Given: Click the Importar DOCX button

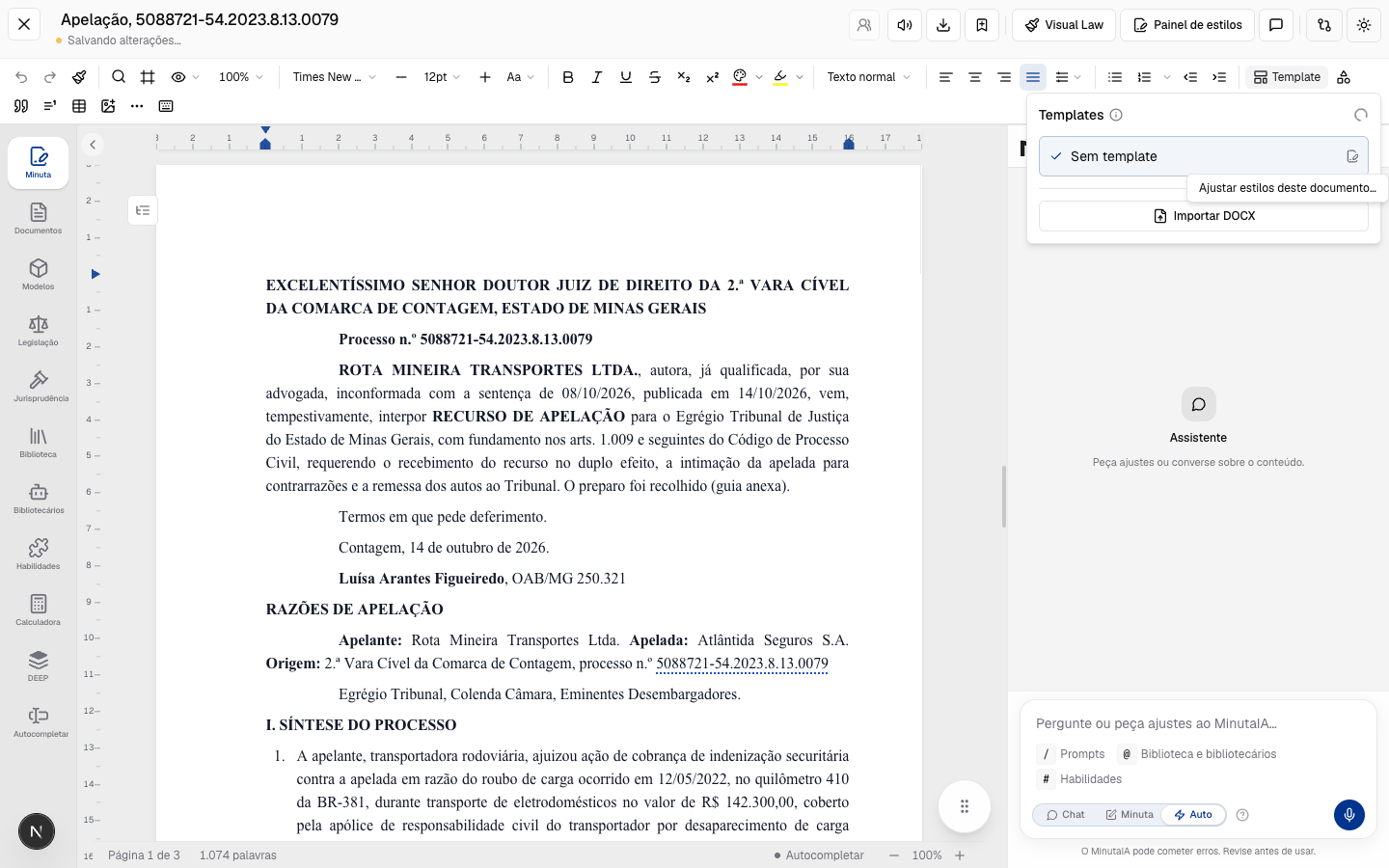Looking at the screenshot, I should point(1204,216).
